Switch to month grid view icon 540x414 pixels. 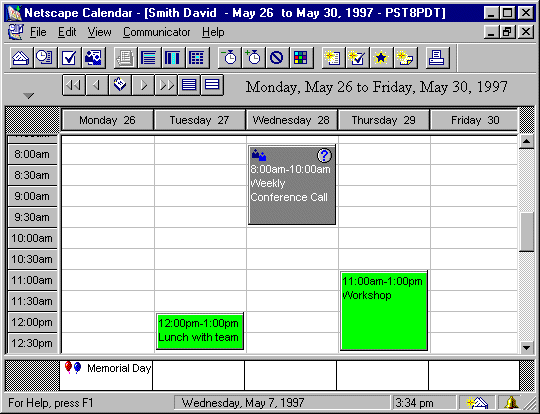[x=197, y=58]
